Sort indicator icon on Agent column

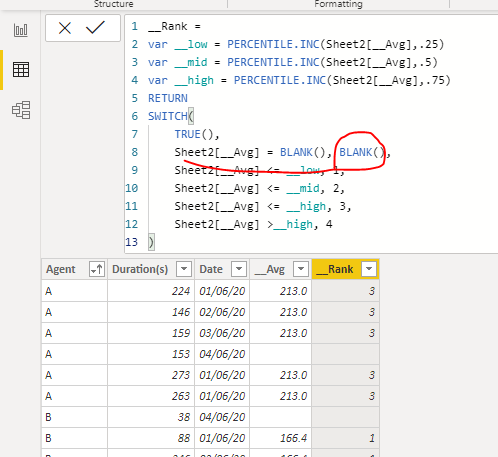tap(97, 269)
